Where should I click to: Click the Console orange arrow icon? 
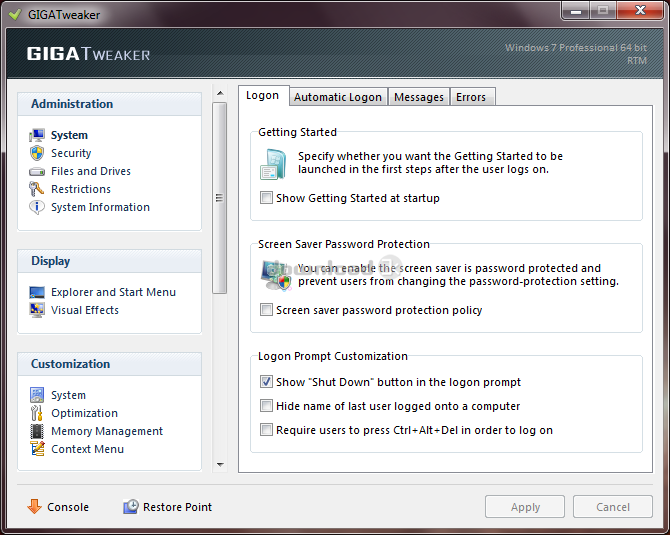[x=34, y=506]
